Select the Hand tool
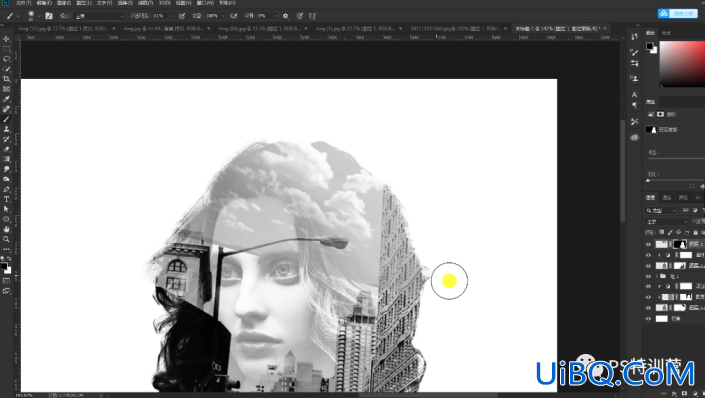The width and height of the screenshot is (705, 398). (x=6, y=229)
